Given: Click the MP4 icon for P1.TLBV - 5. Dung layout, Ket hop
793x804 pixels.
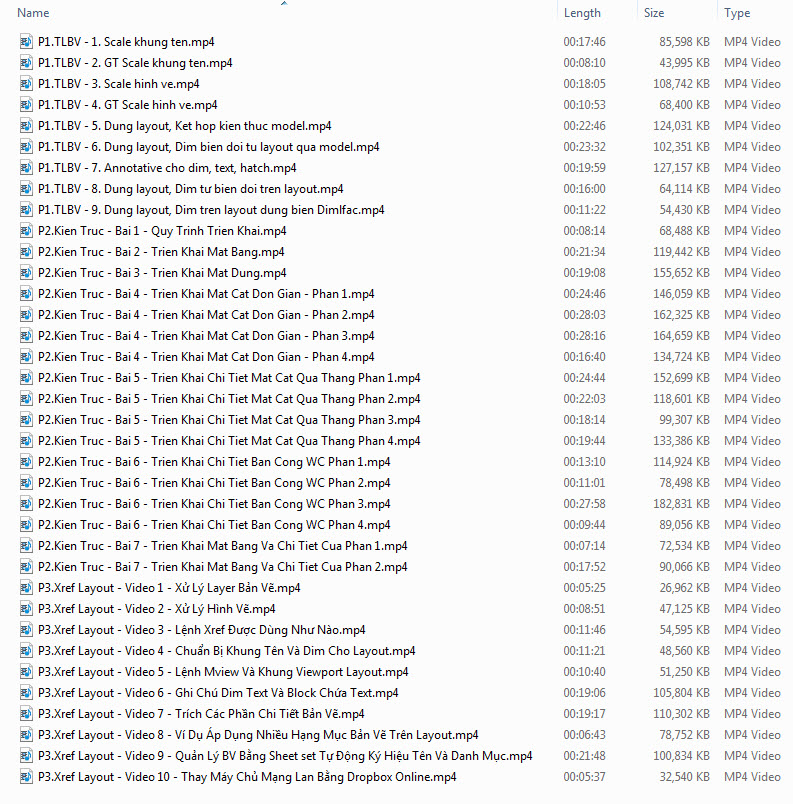Looking at the screenshot, I should point(26,126).
